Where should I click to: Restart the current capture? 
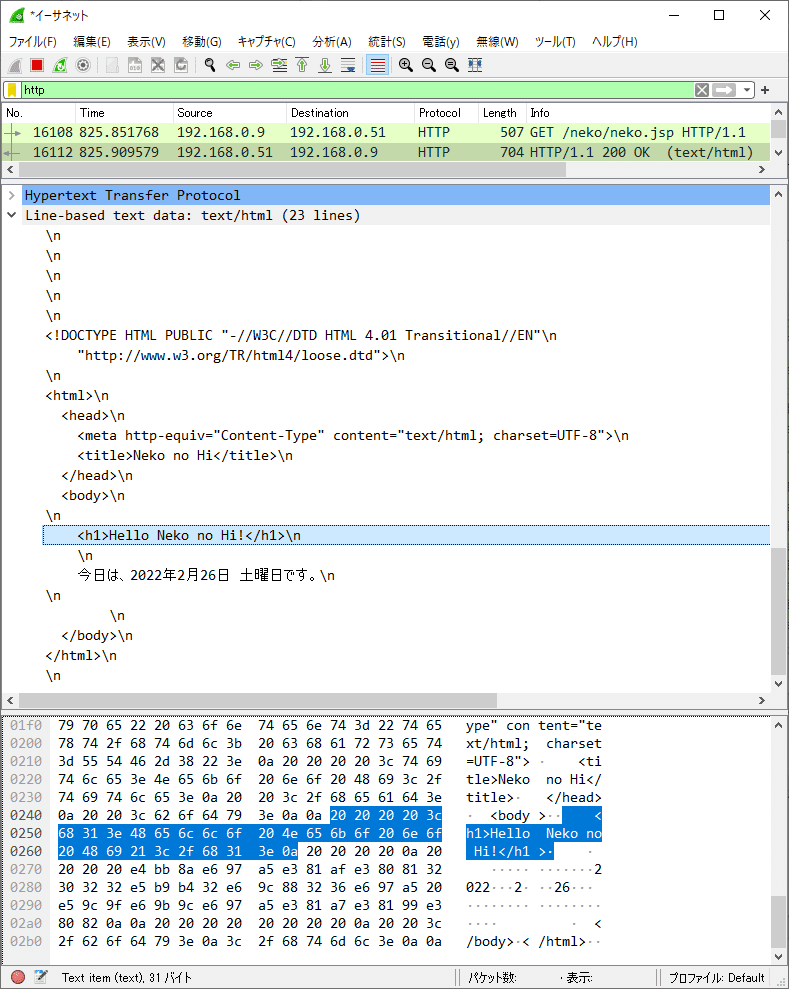[x=60, y=65]
